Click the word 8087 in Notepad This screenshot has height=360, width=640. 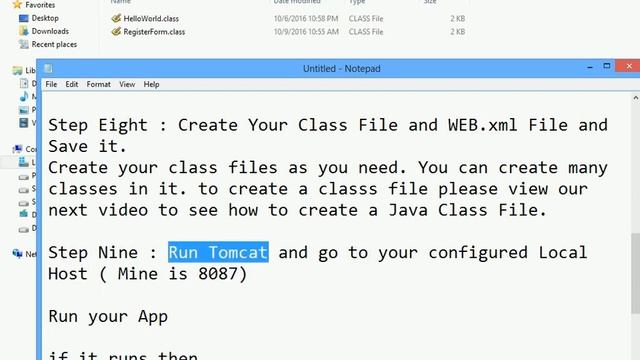[x=218, y=273]
